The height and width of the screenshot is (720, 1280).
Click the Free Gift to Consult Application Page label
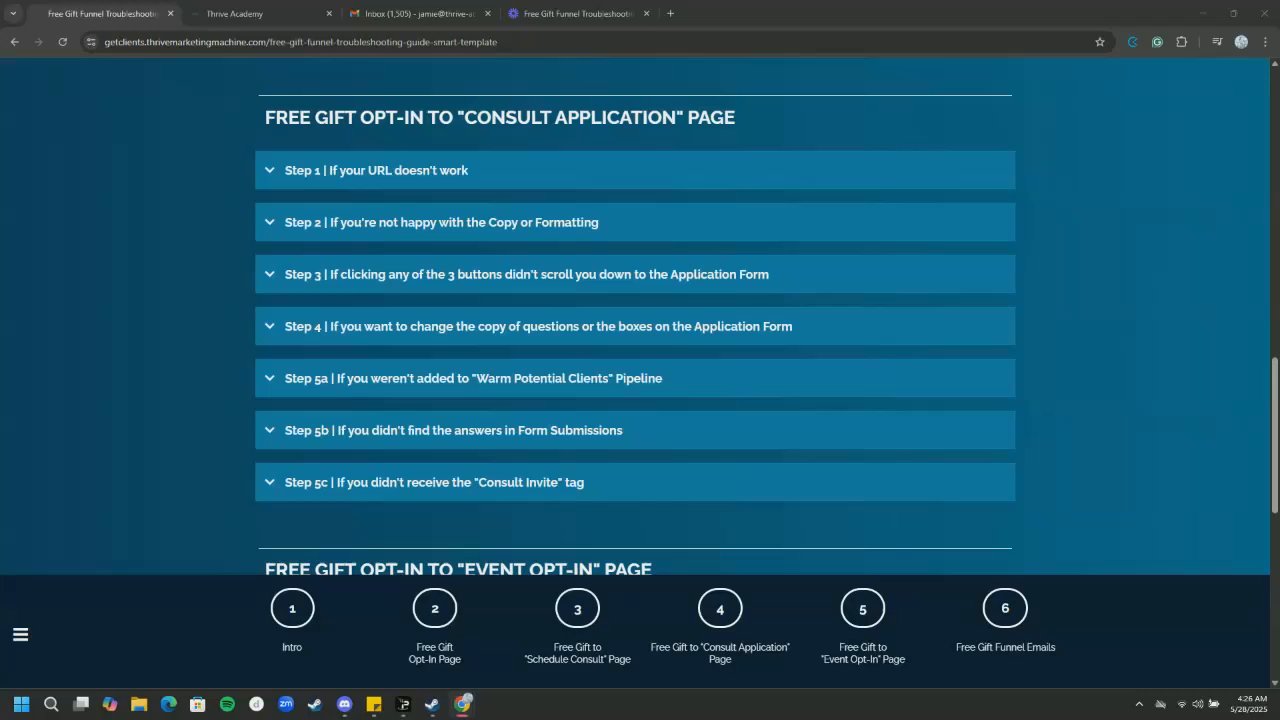click(x=720, y=653)
